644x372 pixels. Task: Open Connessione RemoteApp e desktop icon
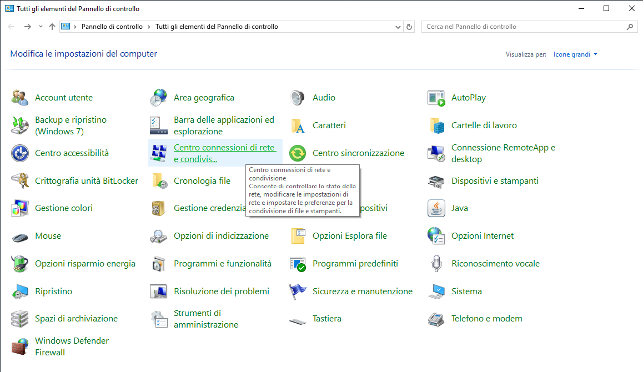(436, 153)
